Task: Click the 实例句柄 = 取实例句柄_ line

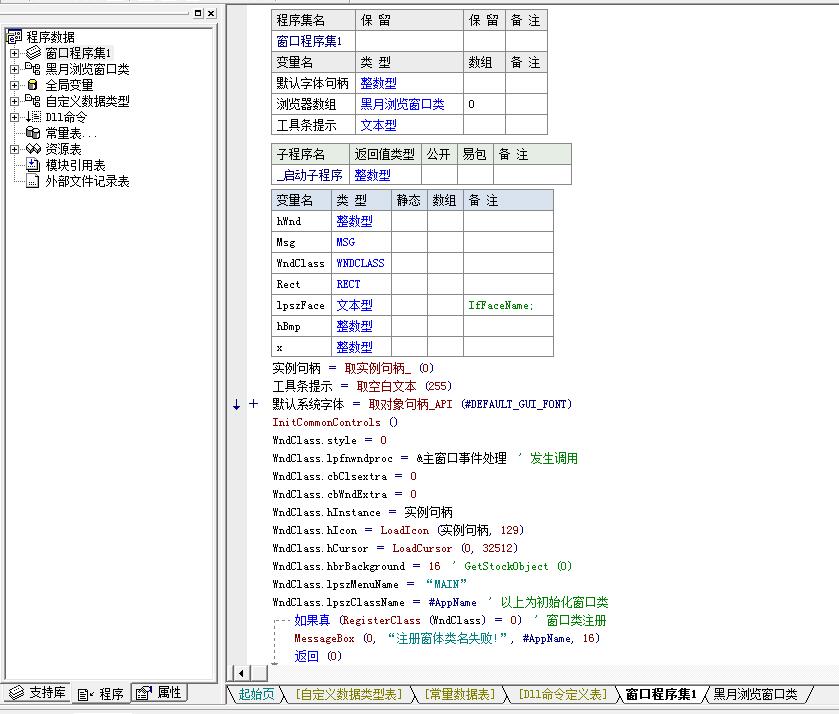Action: (353, 368)
